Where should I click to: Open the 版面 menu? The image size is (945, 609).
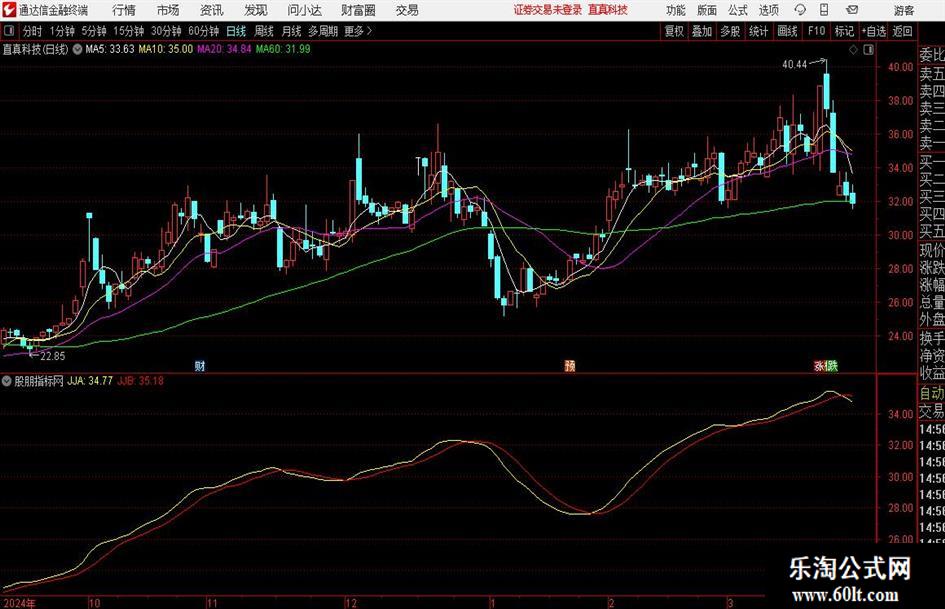point(706,10)
